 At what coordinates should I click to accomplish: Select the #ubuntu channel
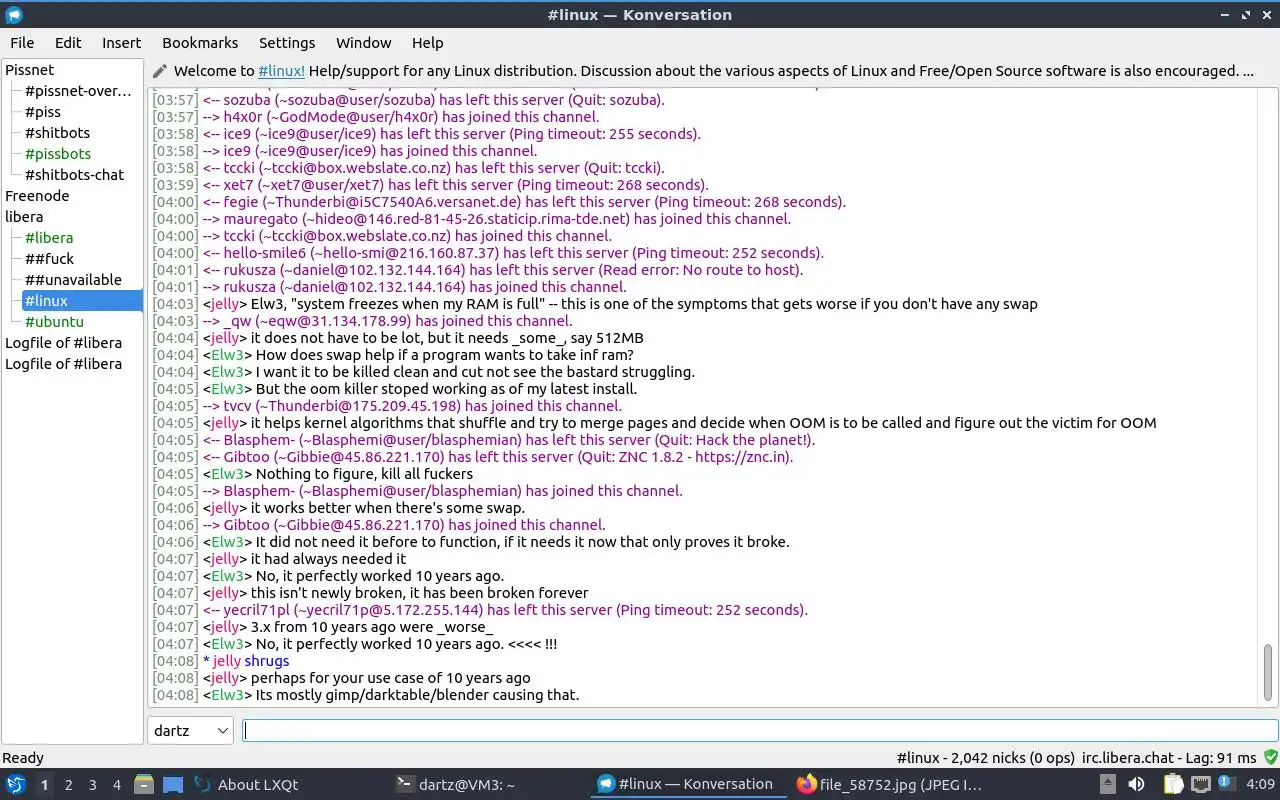(x=54, y=322)
